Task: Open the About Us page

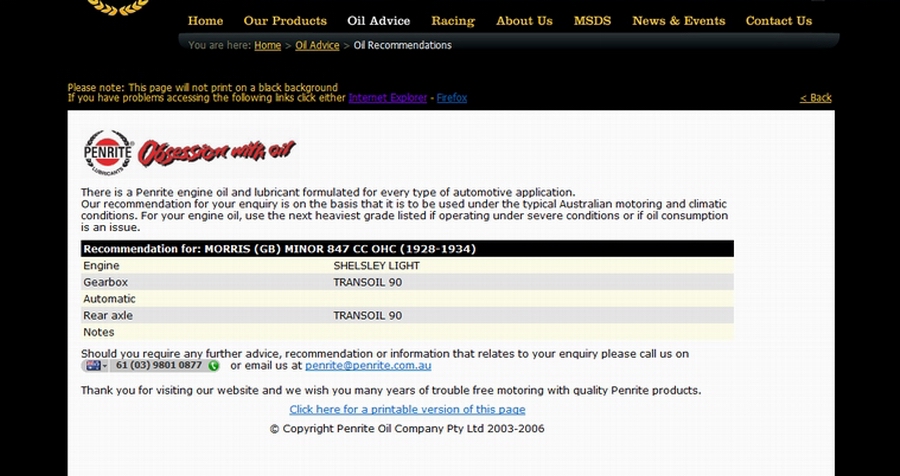Action: tap(524, 21)
